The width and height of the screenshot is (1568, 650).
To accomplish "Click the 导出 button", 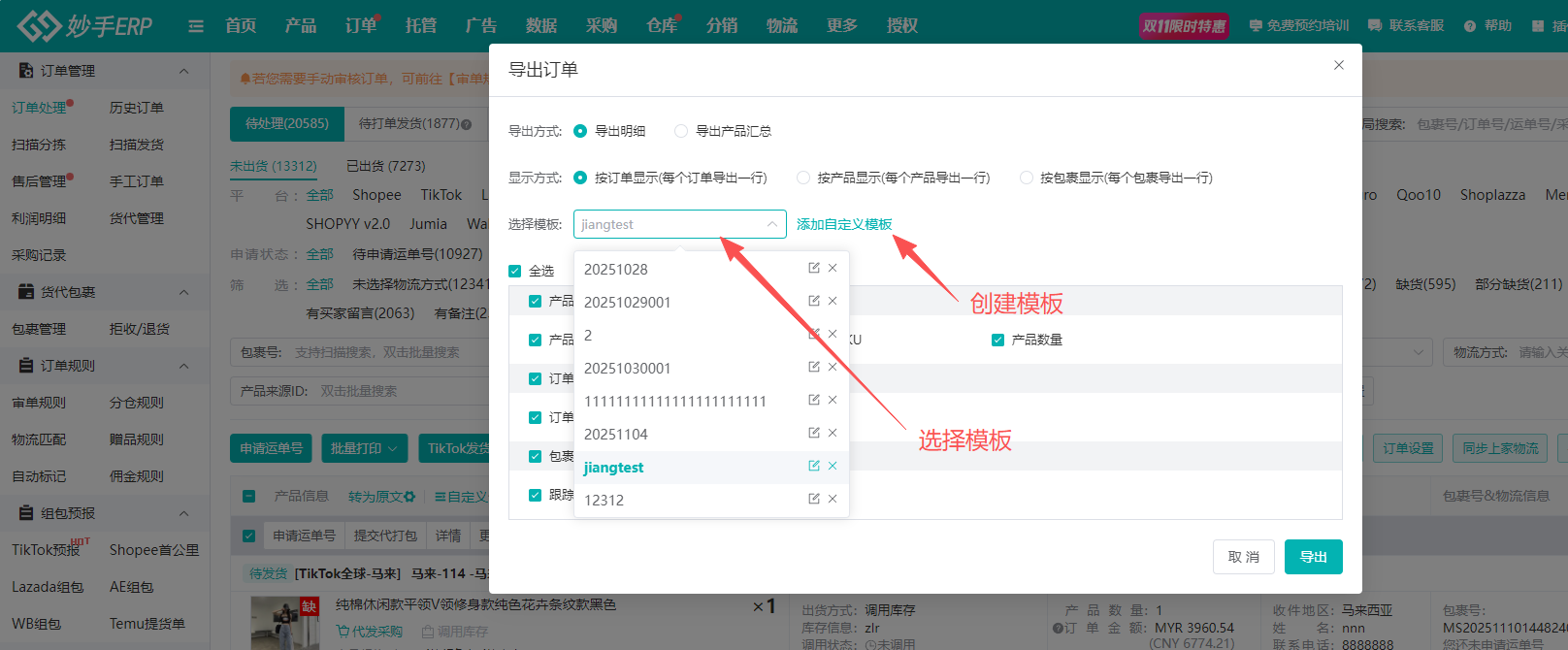I will pos(1314,557).
